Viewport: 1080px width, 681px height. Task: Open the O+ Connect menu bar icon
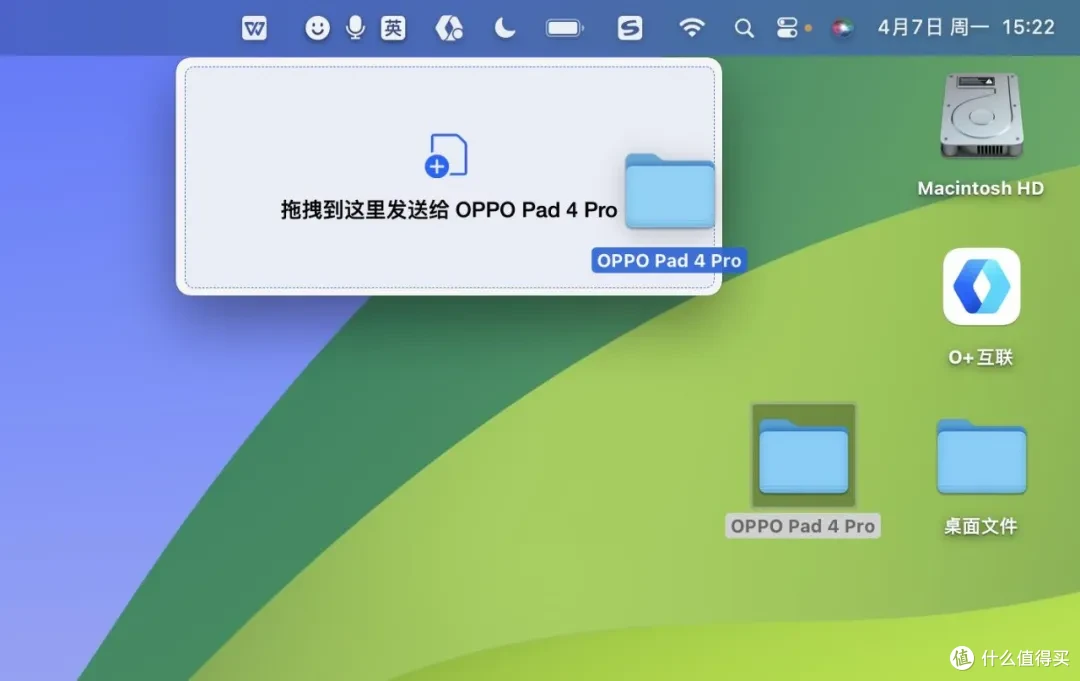pyautogui.click(x=449, y=28)
